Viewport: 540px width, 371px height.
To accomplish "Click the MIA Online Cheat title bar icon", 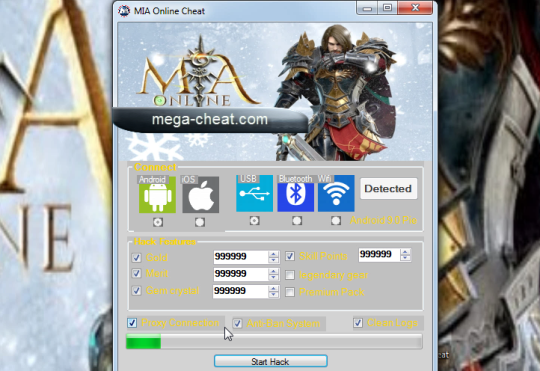I will point(124,11).
